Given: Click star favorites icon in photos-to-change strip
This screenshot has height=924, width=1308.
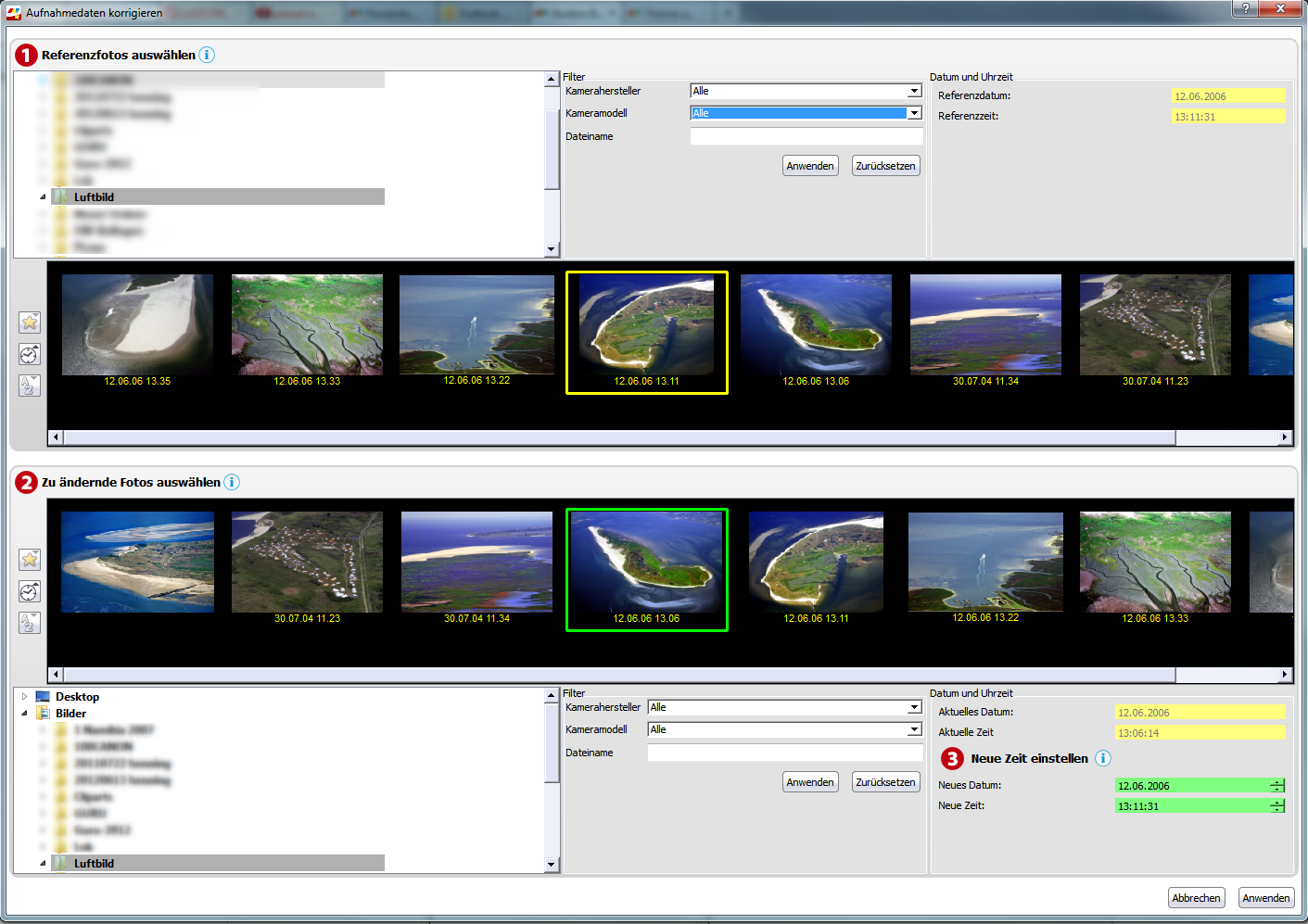Looking at the screenshot, I should pyautogui.click(x=30, y=560).
